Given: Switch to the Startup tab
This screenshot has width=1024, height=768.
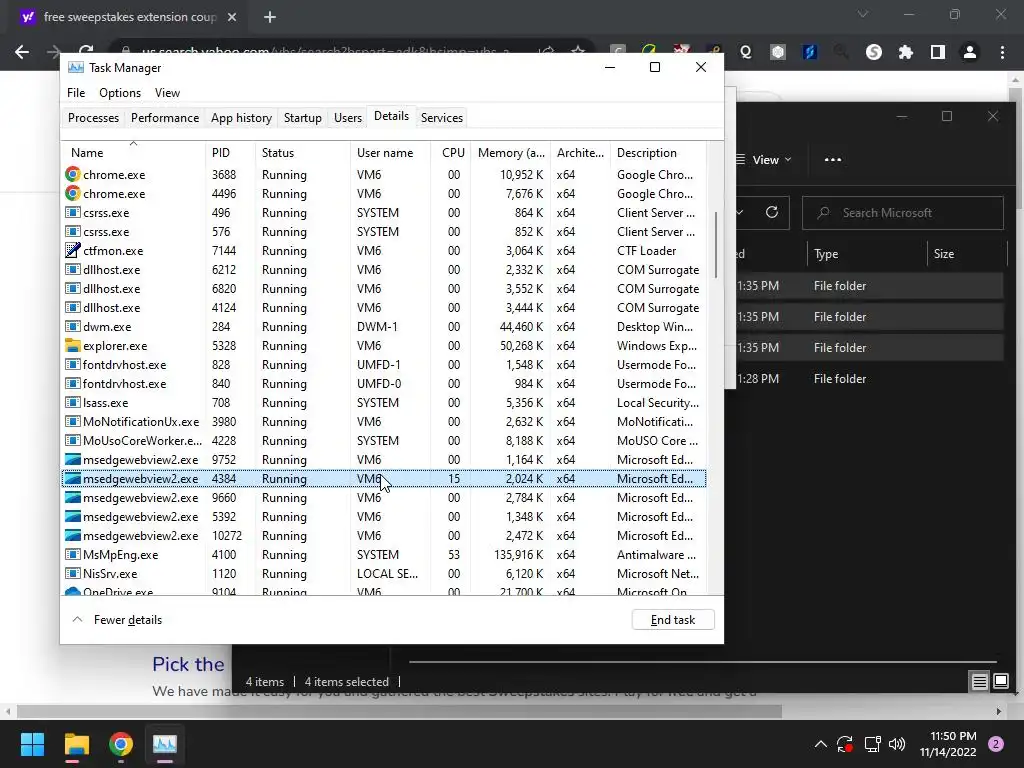Looking at the screenshot, I should click(302, 118).
